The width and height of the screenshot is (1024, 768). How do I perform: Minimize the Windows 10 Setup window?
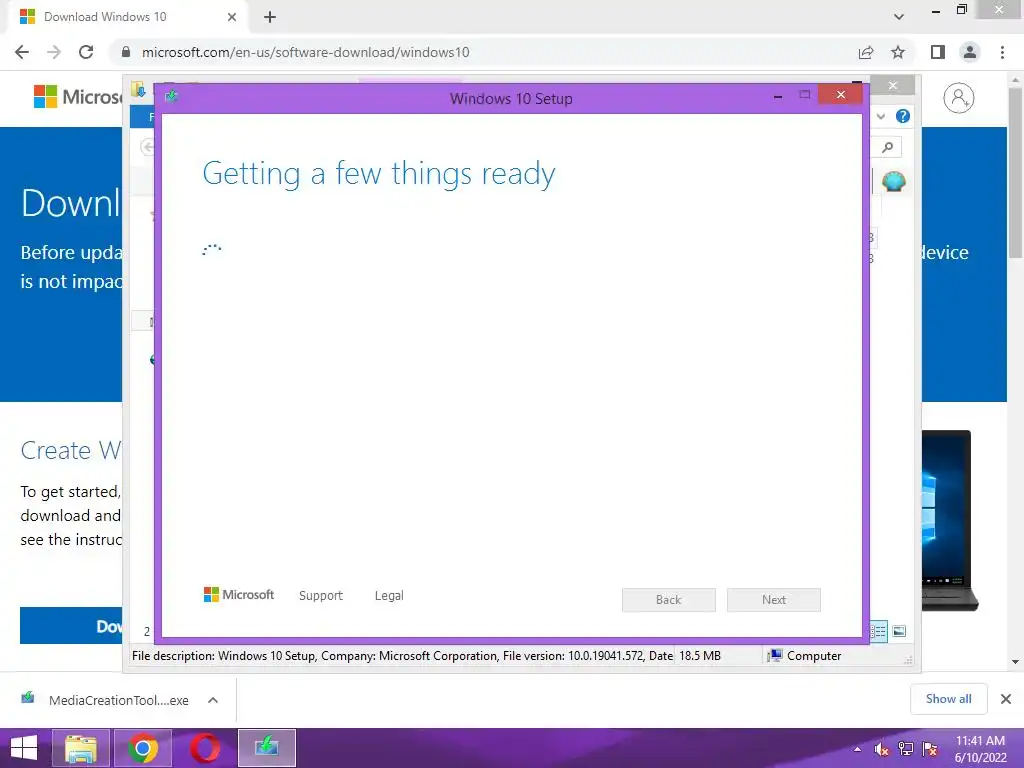[x=778, y=95]
